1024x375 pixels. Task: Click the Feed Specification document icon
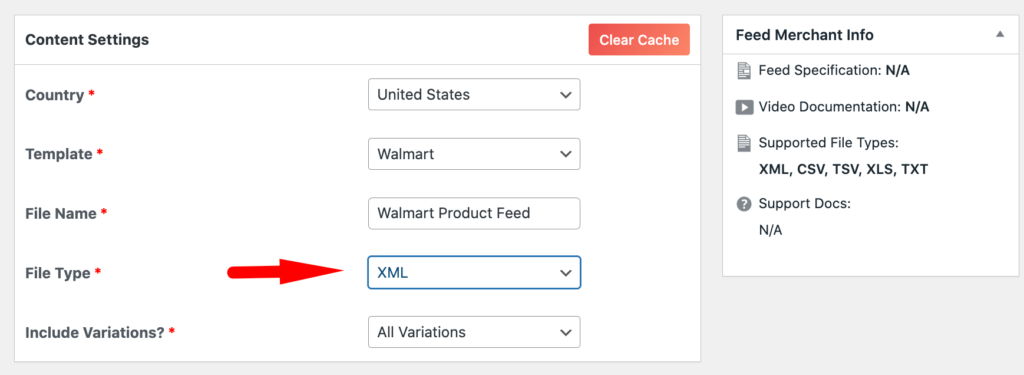744,71
